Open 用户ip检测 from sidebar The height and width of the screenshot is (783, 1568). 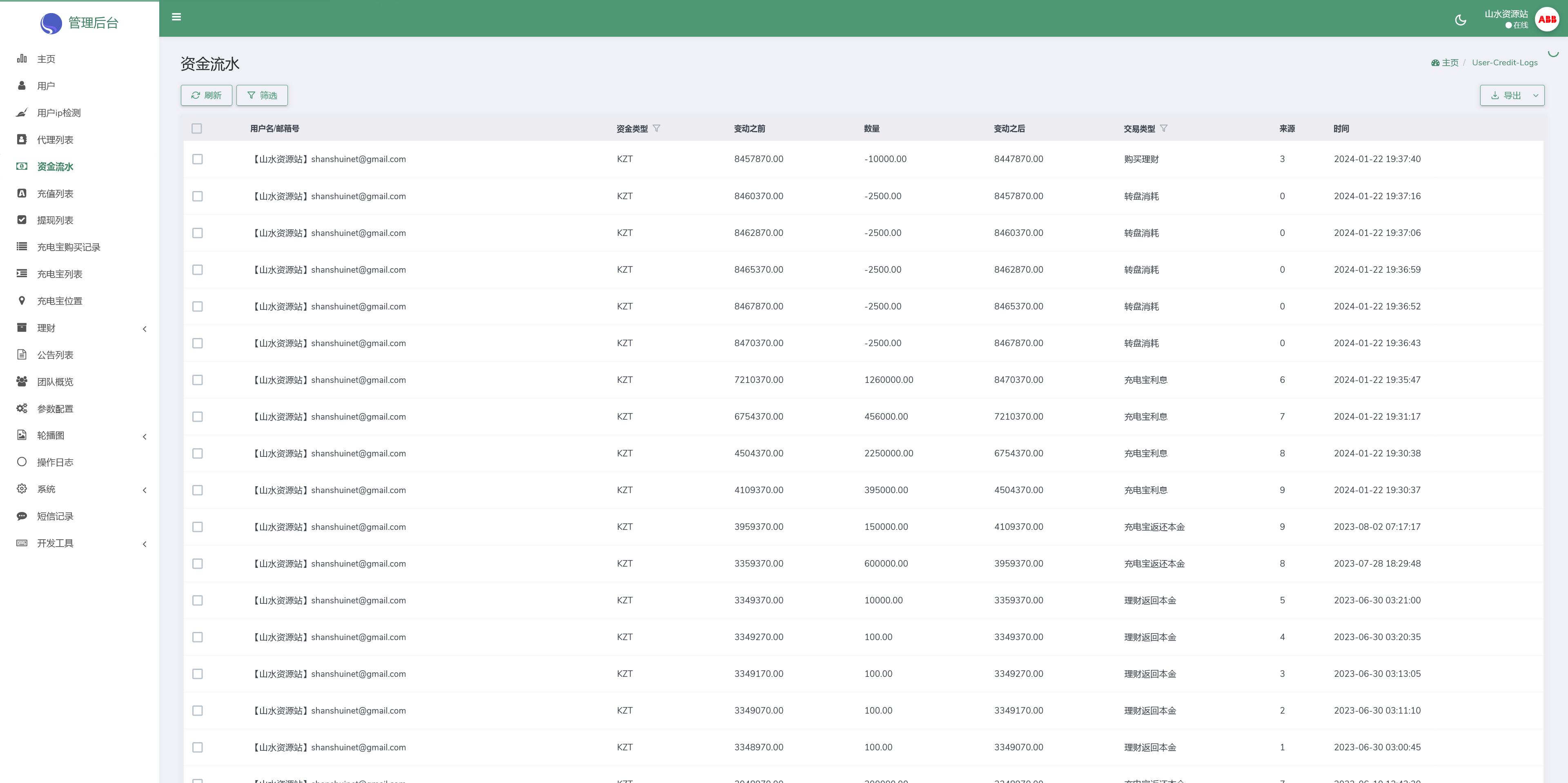[58, 113]
